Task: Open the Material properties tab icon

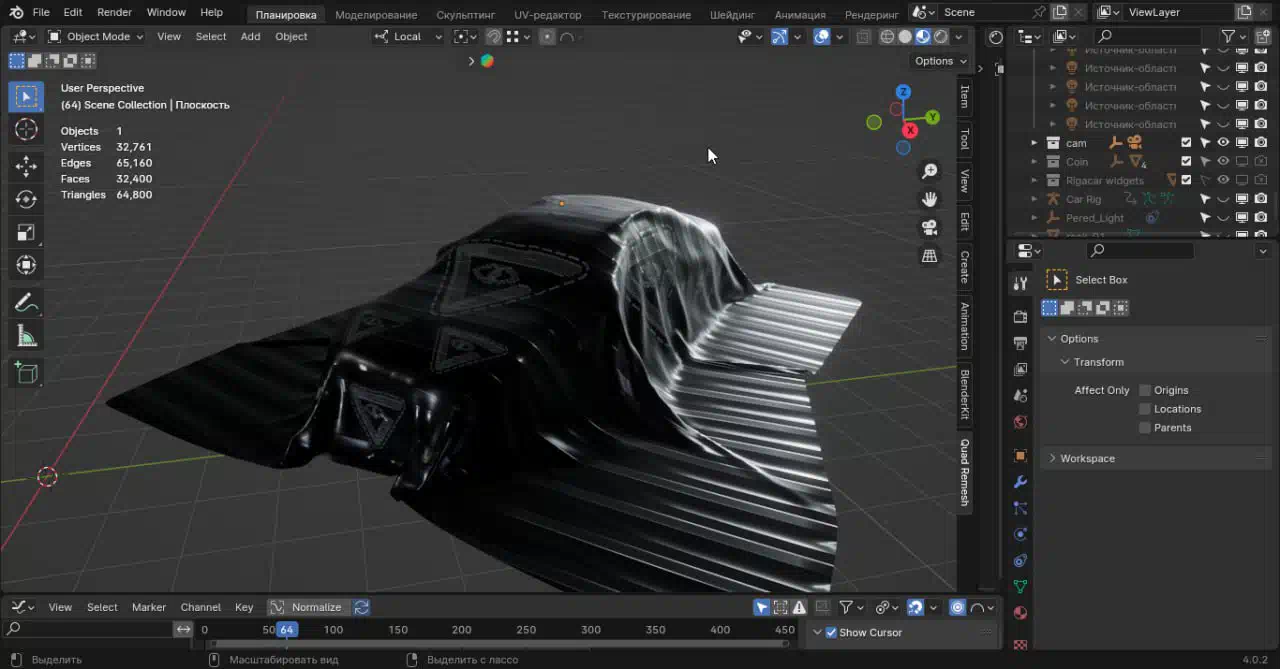Action: tap(1020, 612)
